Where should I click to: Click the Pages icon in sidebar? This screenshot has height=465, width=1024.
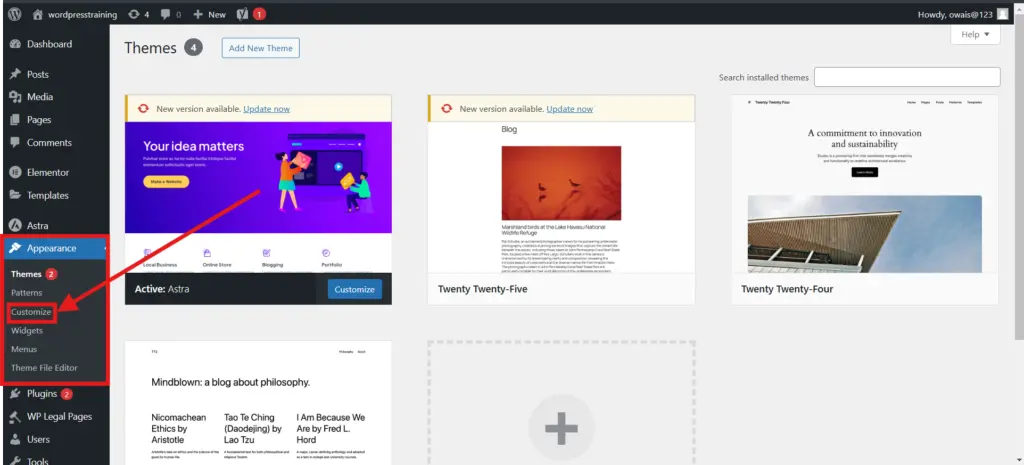point(16,120)
